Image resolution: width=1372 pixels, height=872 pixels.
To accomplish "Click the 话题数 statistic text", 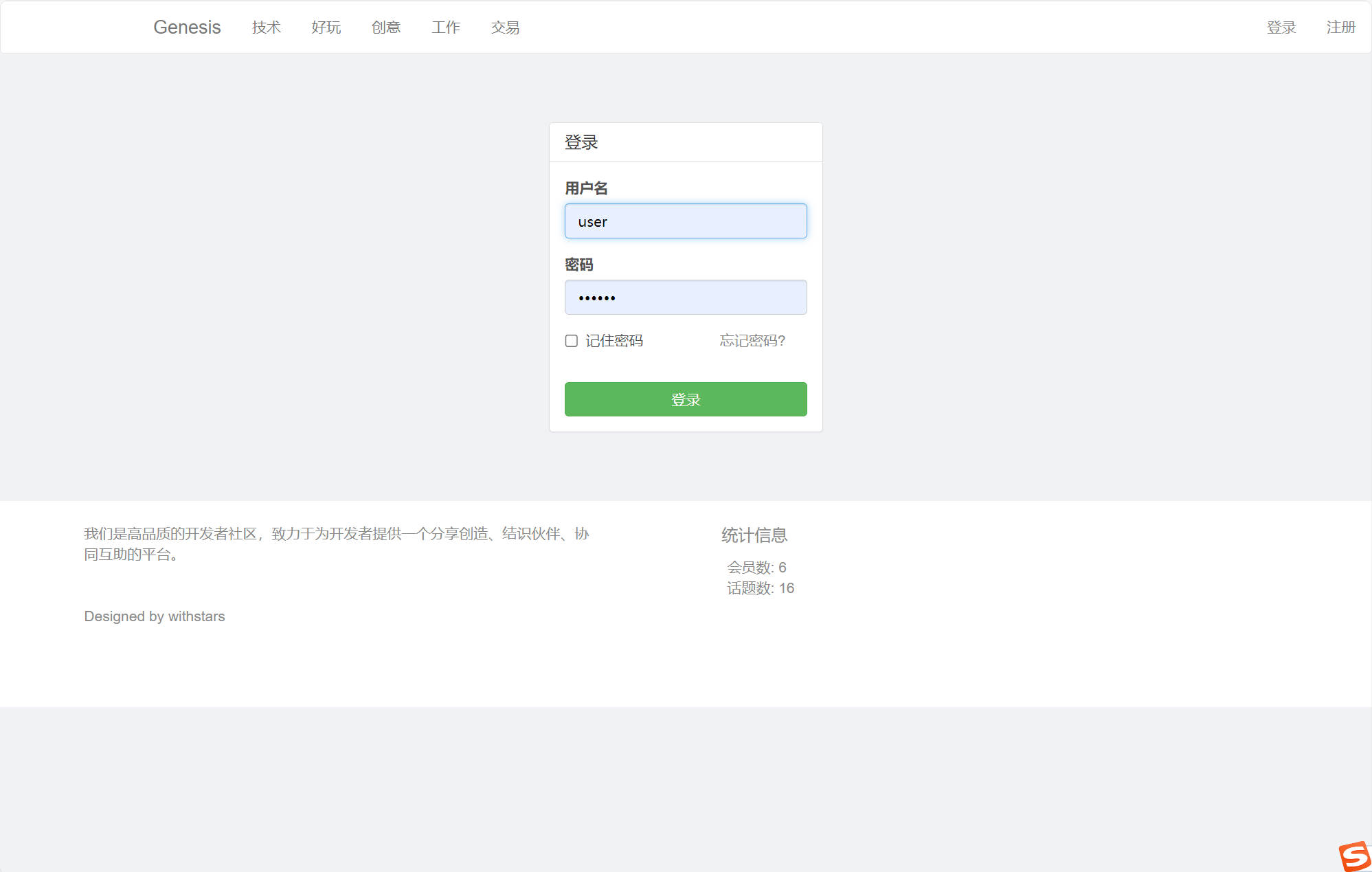I will pos(761,588).
